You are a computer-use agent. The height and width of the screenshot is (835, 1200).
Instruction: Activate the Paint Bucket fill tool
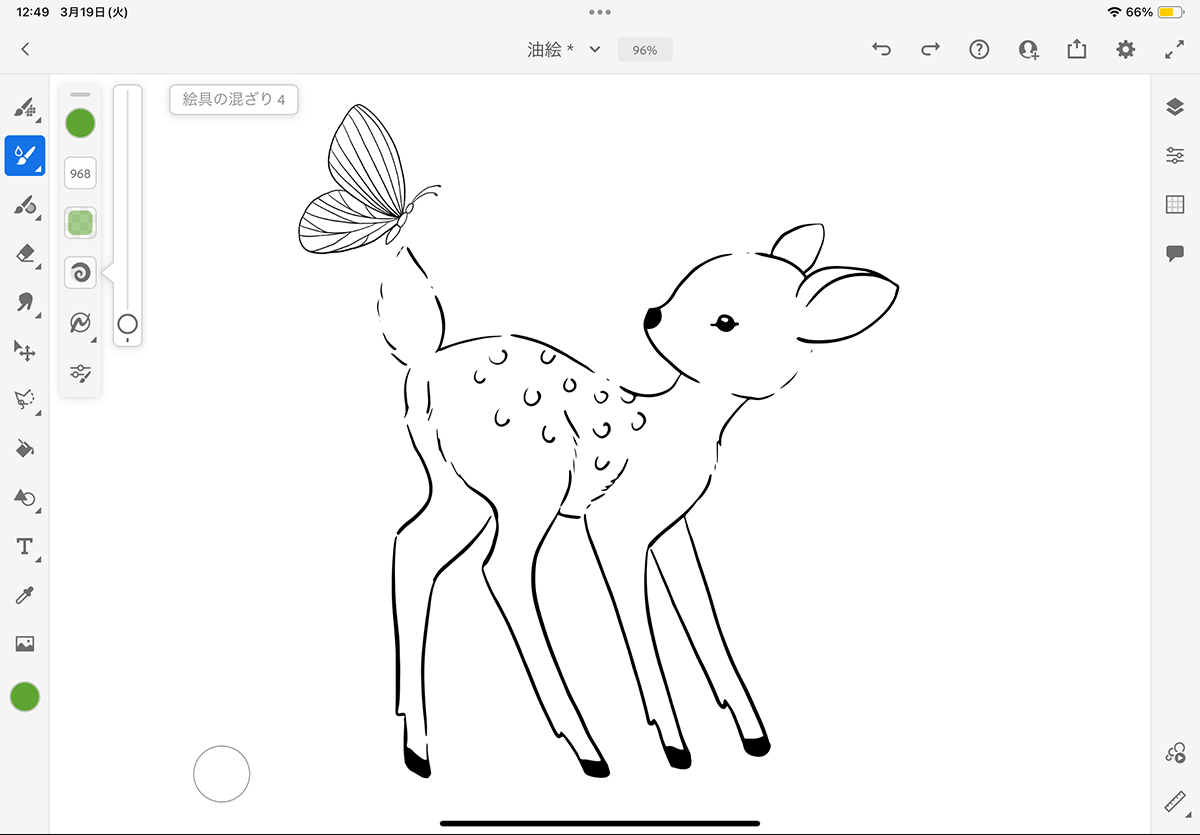[25, 449]
